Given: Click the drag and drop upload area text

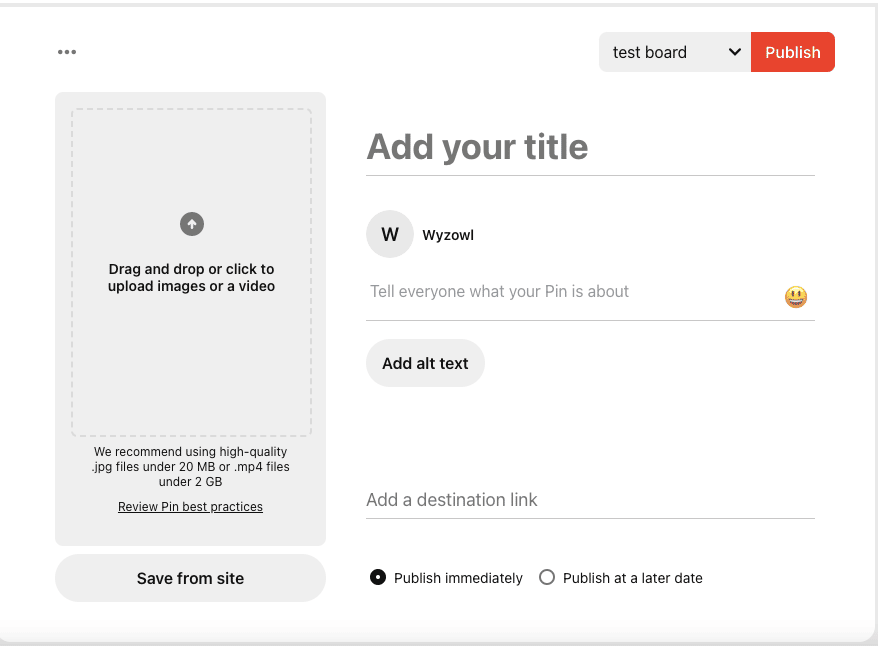Looking at the screenshot, I should point(192,278).
